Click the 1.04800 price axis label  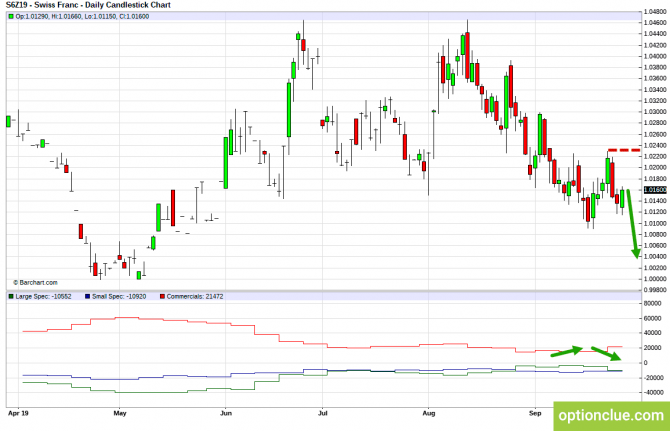655,12
